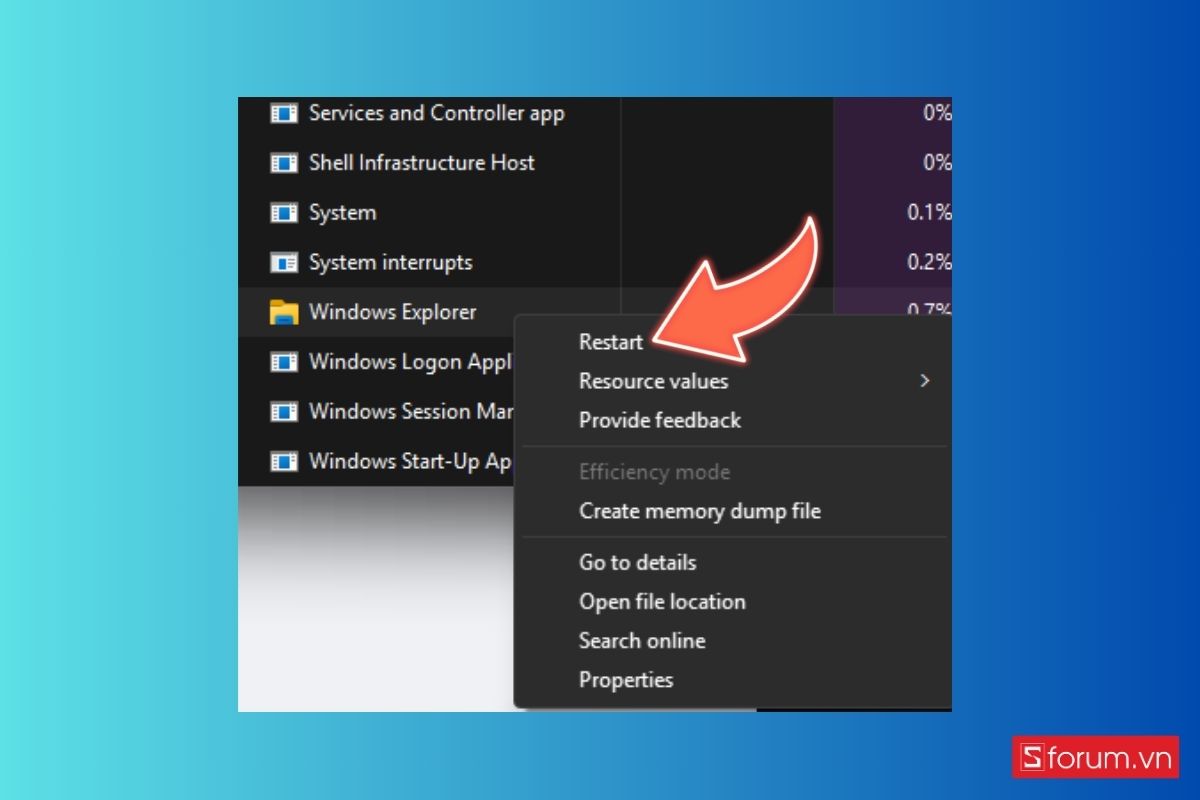Select the System interrupts process name
This screenshot has width=1200, height=800.
pyautogui.click(x=391, y=263)
